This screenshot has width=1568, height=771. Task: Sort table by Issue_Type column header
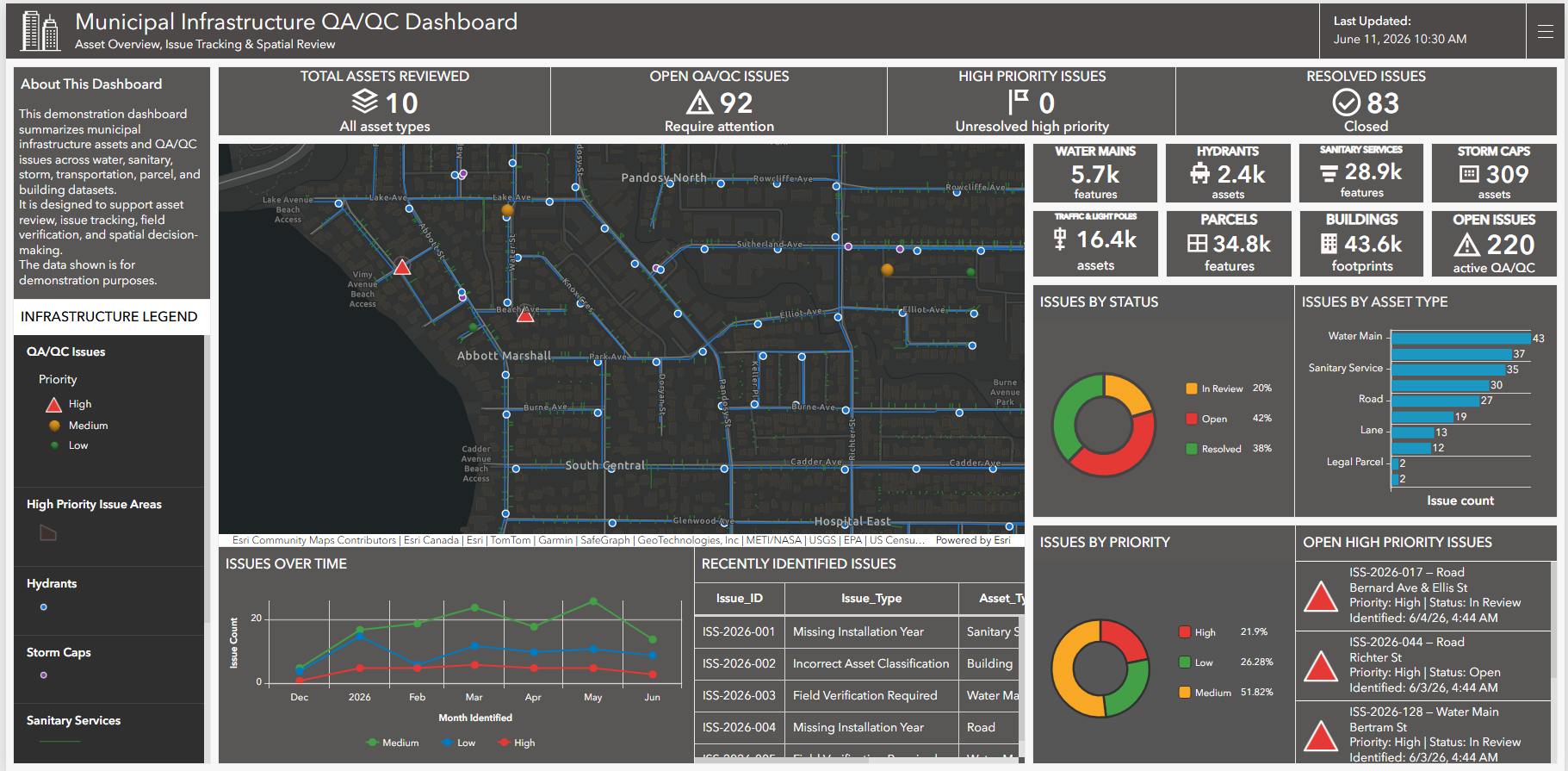click(871, 599)
